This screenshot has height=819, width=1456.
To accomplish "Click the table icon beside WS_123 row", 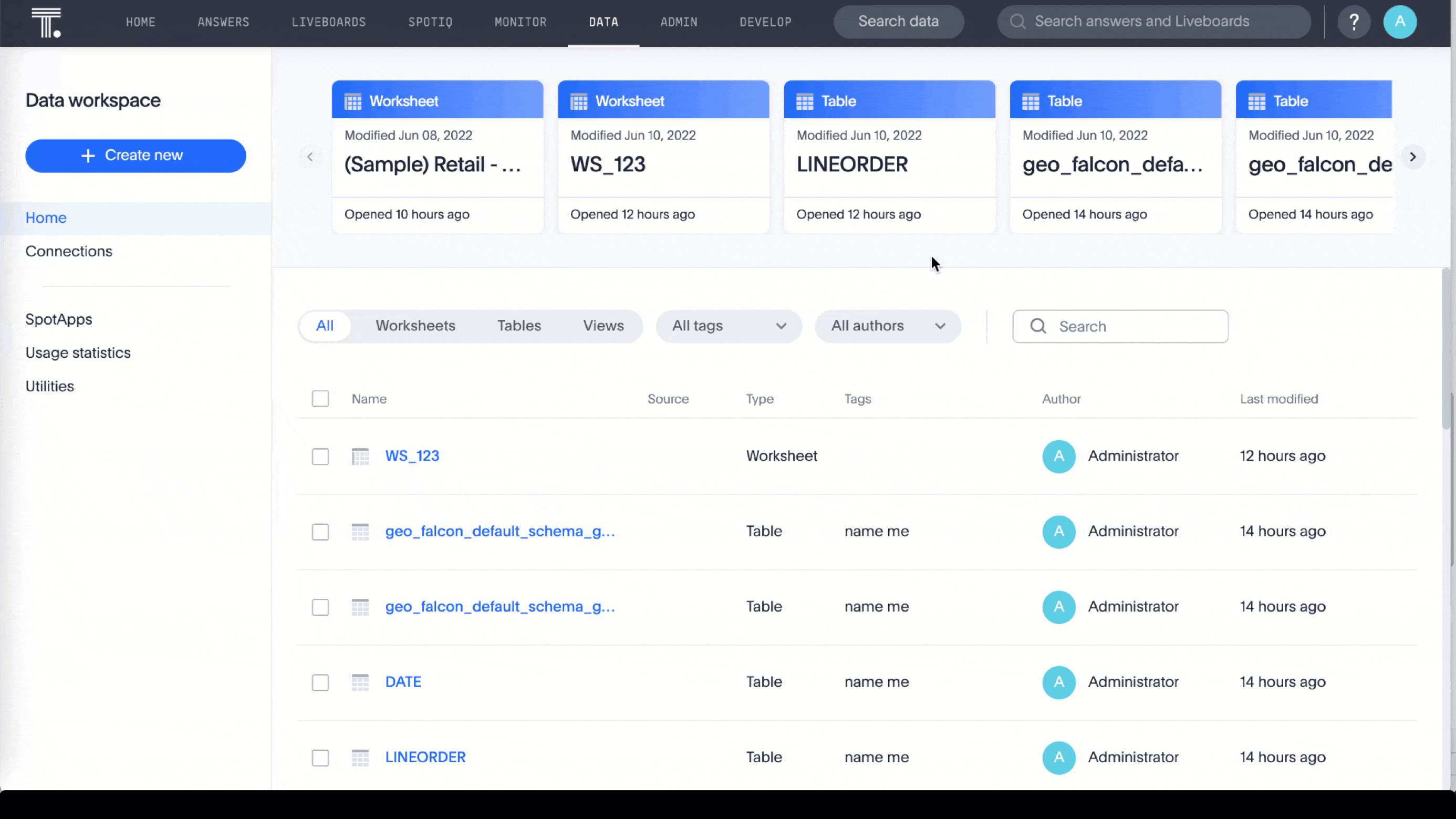I will (360, 456).
